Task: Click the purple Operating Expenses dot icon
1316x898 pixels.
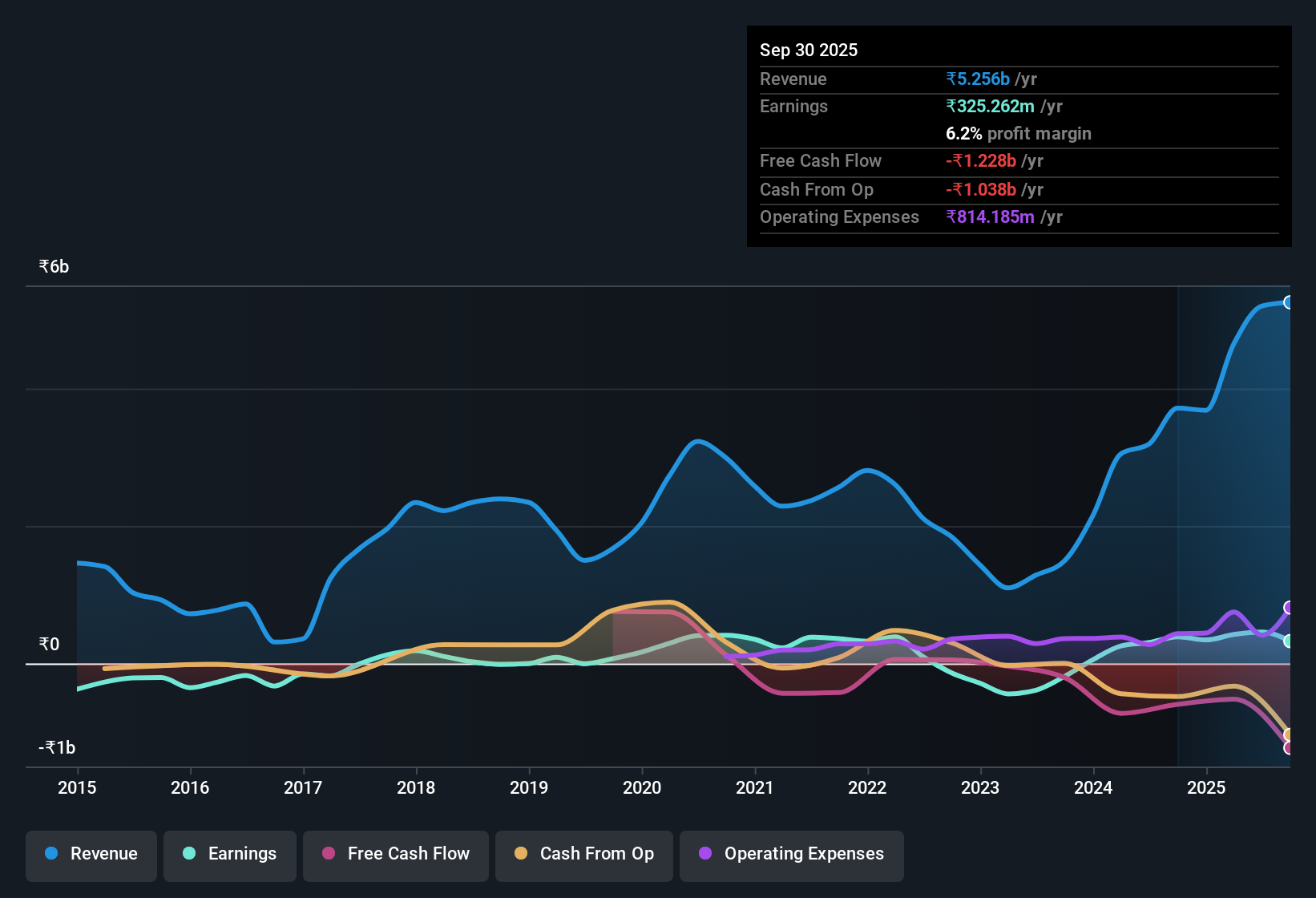Action: (704, 854)
